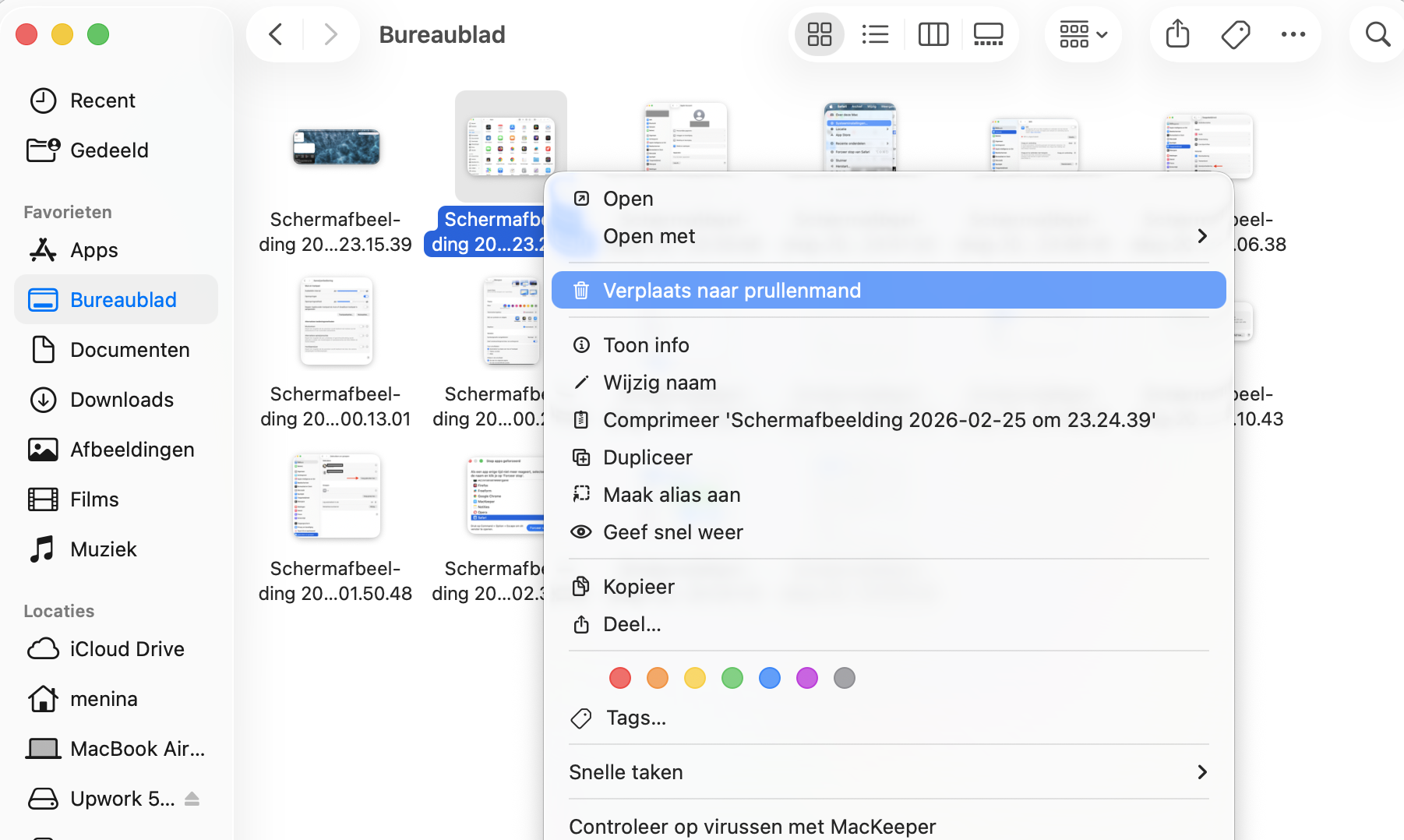Switch to gallery view in toolbar
Screen dimensions: 1404x840
click(x=988, y=34)
